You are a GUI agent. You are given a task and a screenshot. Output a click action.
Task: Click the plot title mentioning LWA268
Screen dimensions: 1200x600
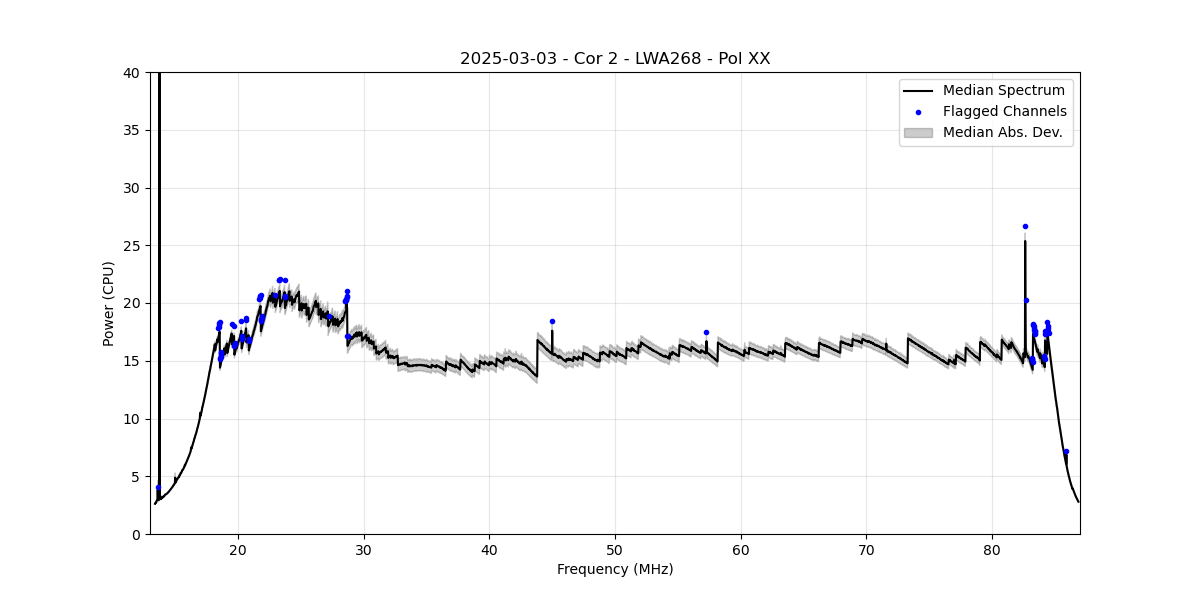[x=615, y=59]
